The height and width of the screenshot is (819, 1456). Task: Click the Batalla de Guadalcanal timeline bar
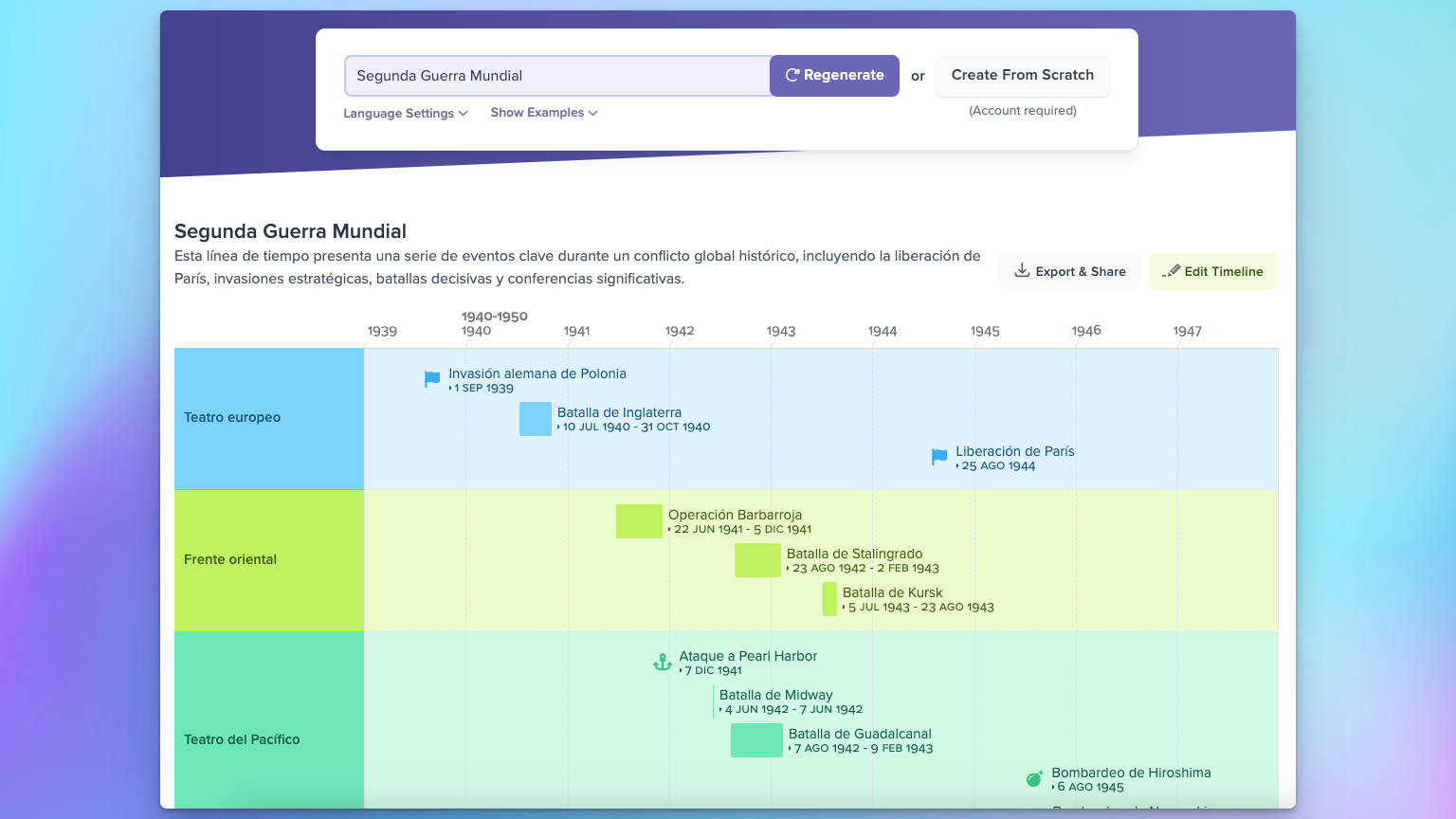pyautogui.click(x=756, y=740)
